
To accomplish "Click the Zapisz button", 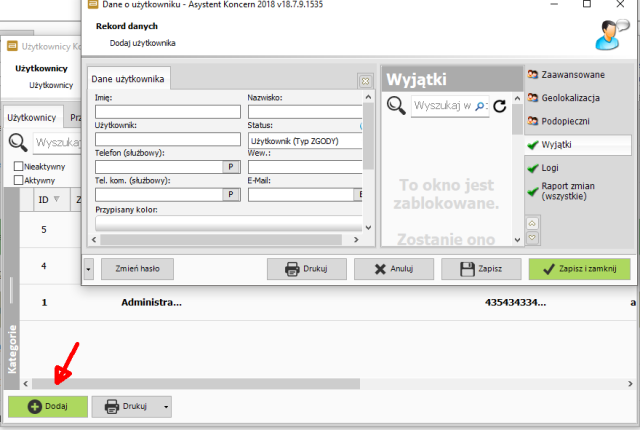I will pyautogui.click(x=481, y=269).
